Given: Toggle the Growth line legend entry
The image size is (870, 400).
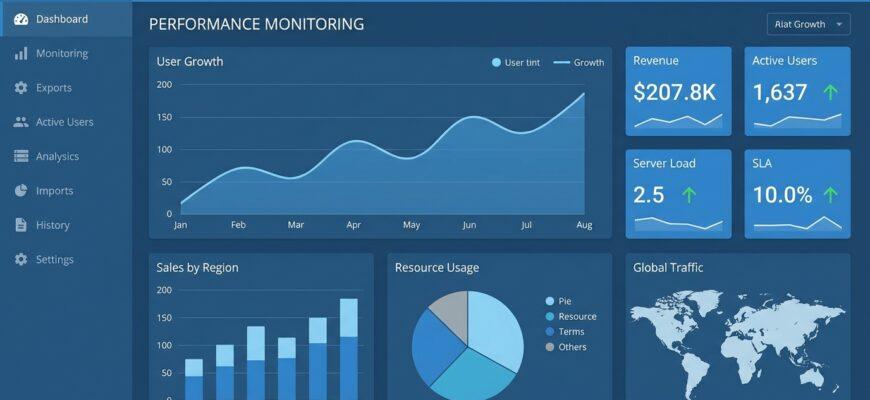Looking at the screenshot, I should point(578,63).
